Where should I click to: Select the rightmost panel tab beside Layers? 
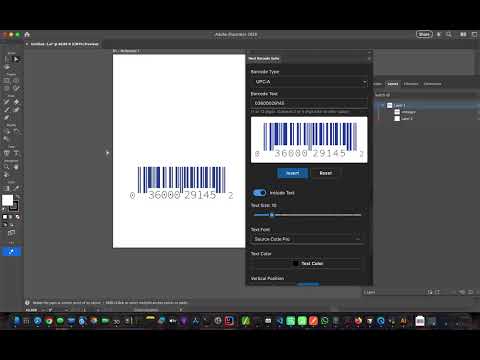coord(432,84)
